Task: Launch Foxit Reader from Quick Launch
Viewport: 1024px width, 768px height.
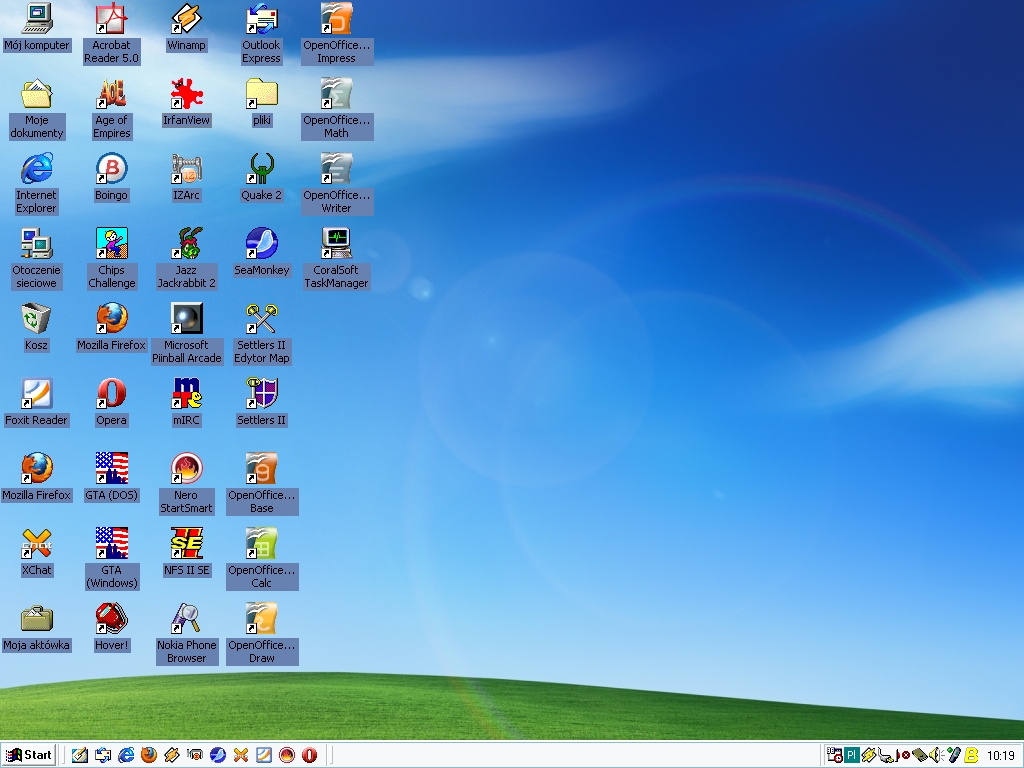Action: (264, 756)
